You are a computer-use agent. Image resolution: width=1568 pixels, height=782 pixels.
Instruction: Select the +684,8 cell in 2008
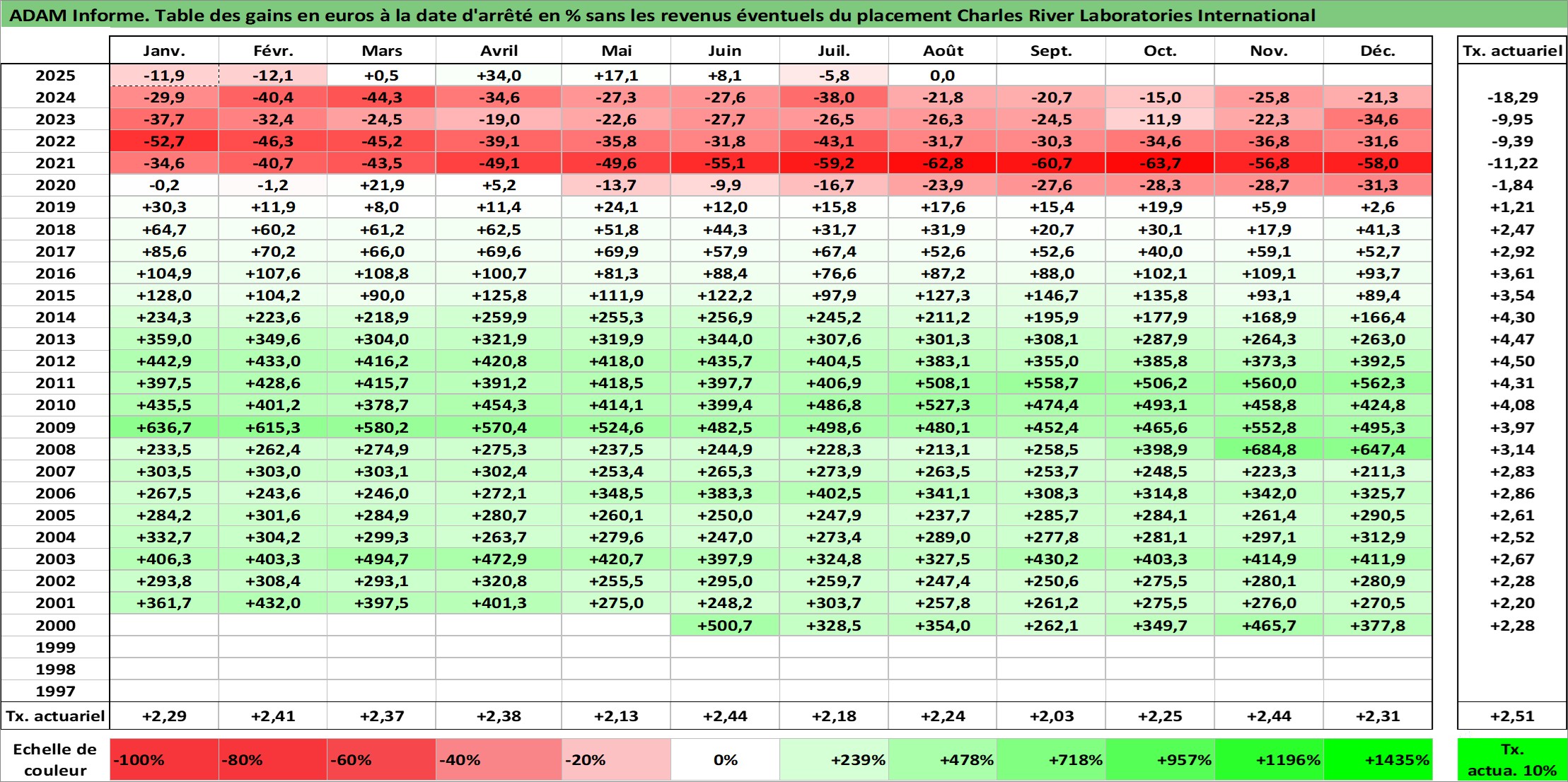tap(1269, 449)
